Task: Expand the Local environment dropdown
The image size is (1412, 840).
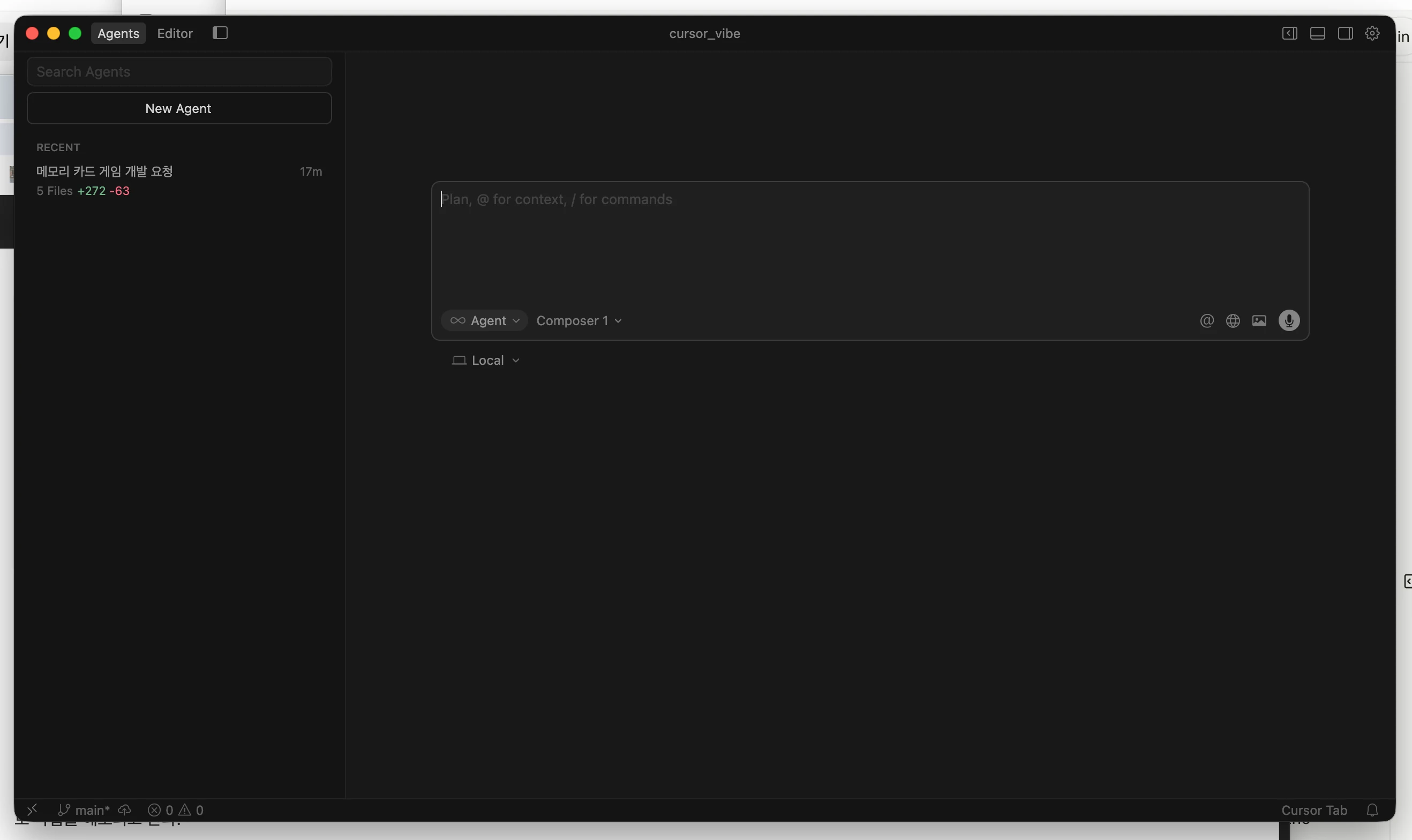Action: click(x=486, y=361)
